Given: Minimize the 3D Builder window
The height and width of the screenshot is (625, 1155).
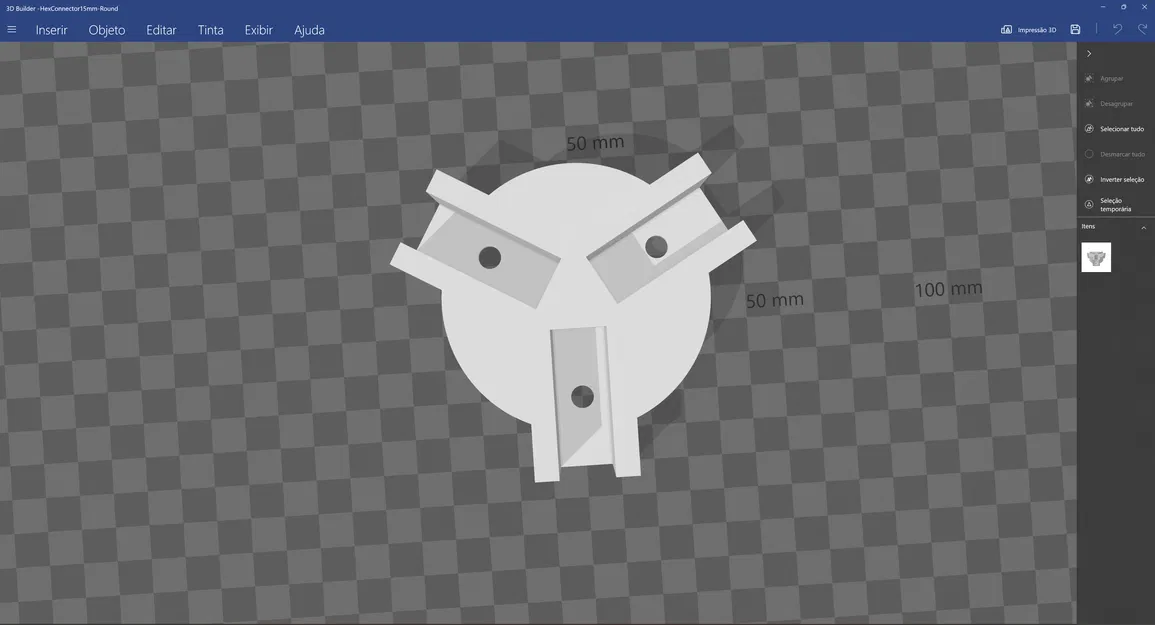Looking at the screenshot, I should tap(1103, 7).
